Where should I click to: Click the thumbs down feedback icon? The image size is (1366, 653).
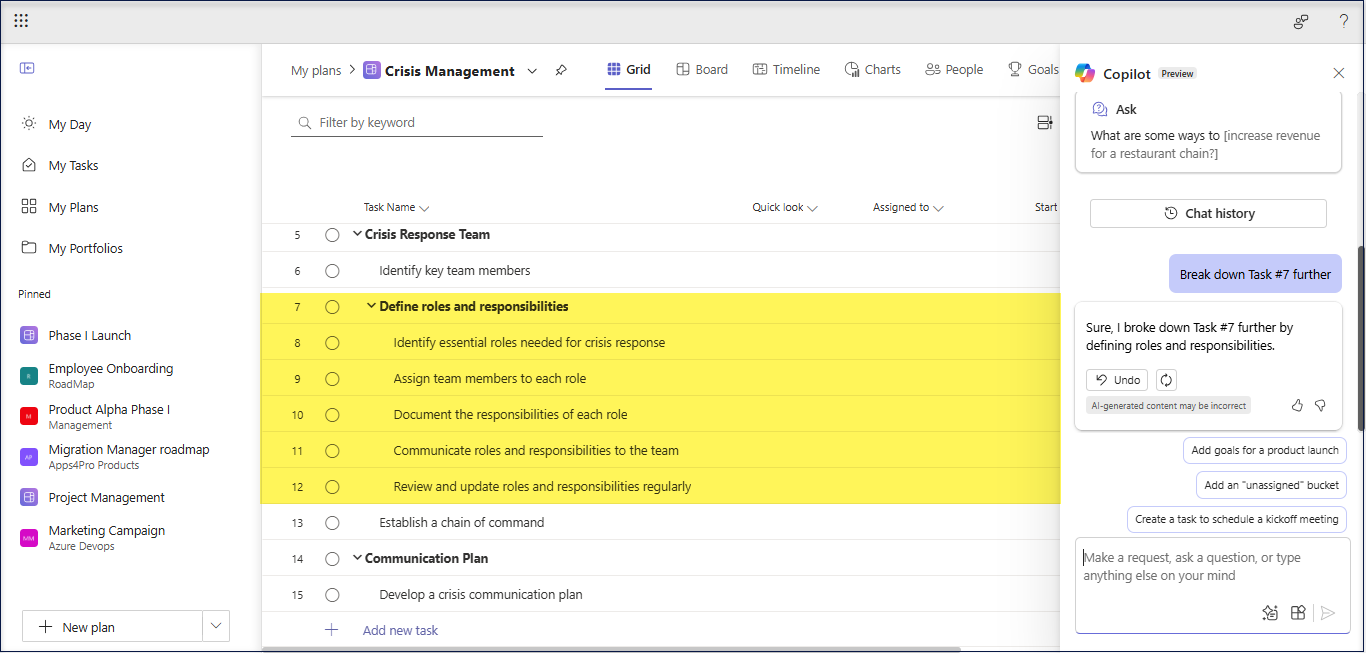click(1320, 405)
